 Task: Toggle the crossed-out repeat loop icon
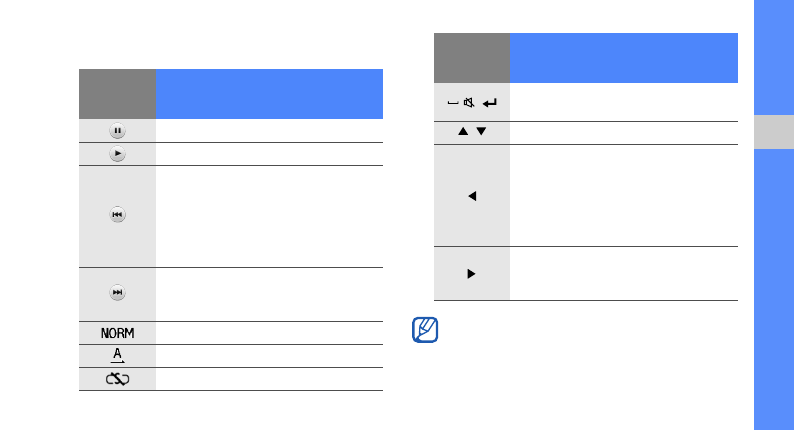coord(118,379)
